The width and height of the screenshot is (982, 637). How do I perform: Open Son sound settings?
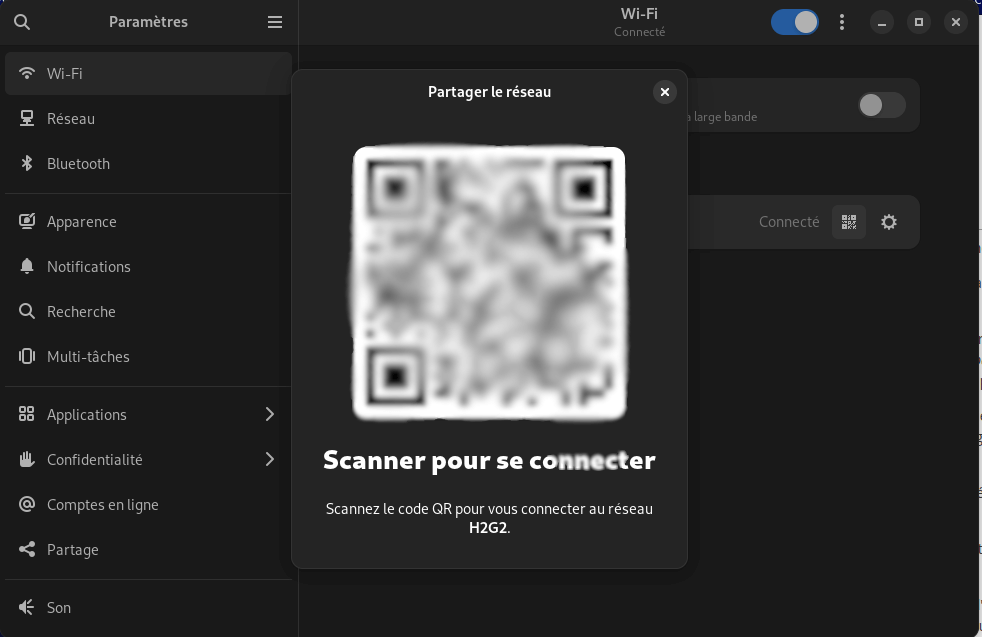tap(148, 608)
